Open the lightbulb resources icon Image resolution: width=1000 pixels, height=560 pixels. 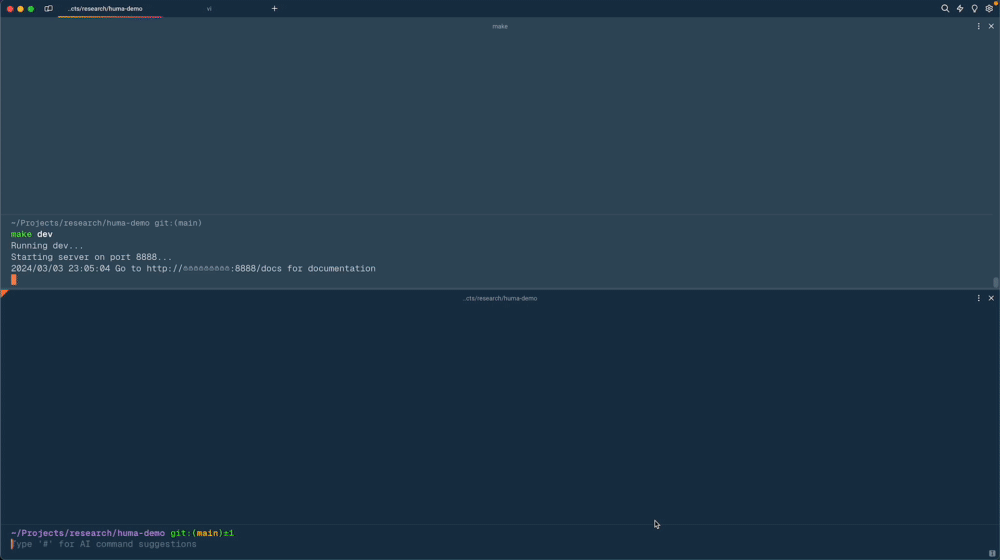974,8
